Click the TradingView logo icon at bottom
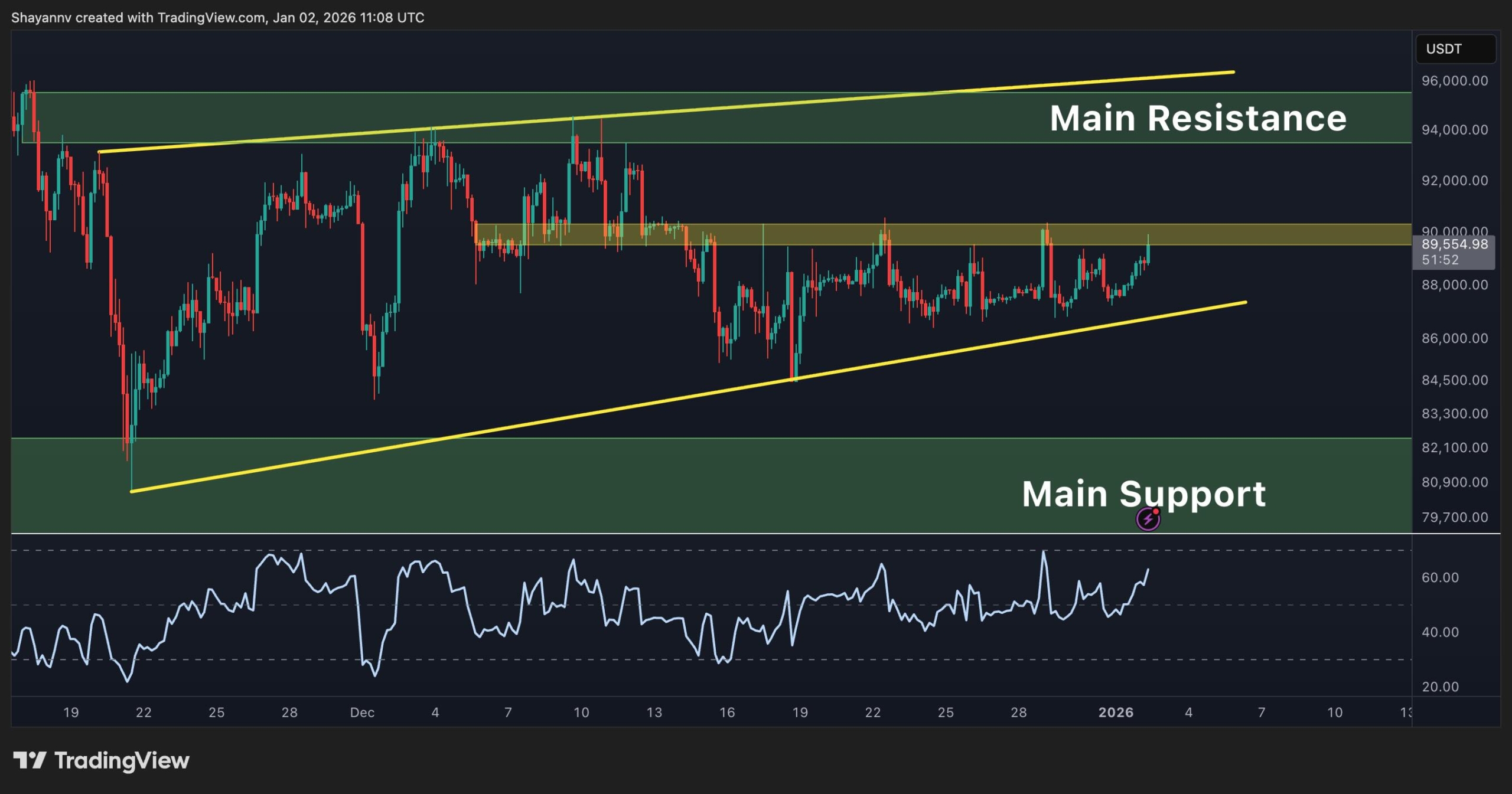 (30, 760)
